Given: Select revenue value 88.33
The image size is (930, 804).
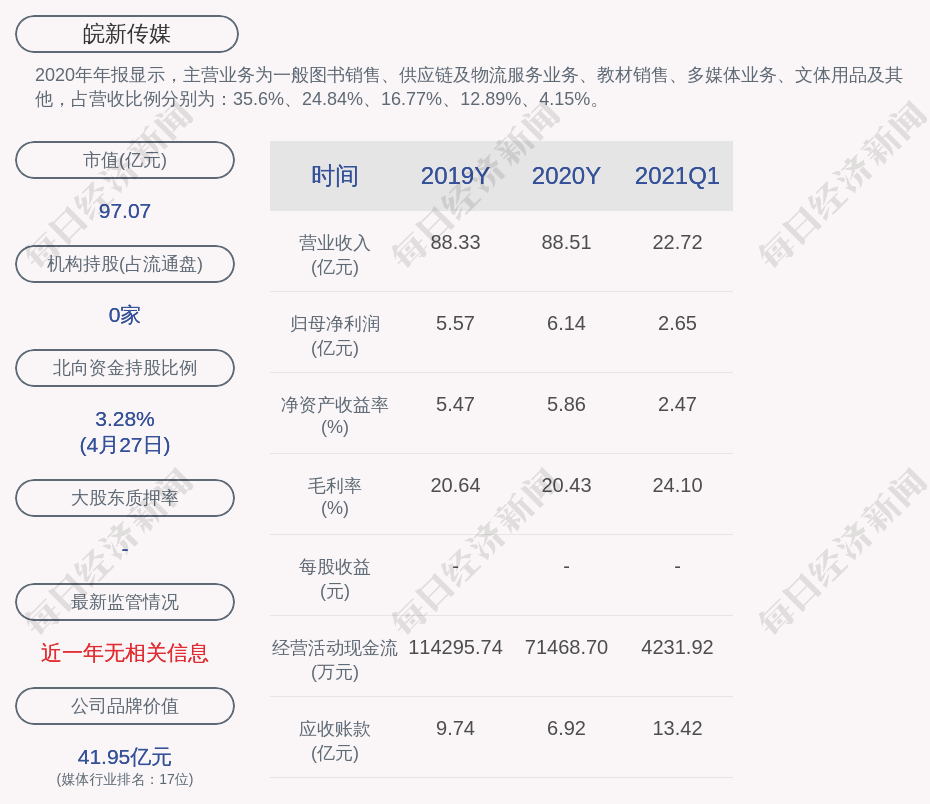Looking at the screenshot, I should click(x=455, y=243).
